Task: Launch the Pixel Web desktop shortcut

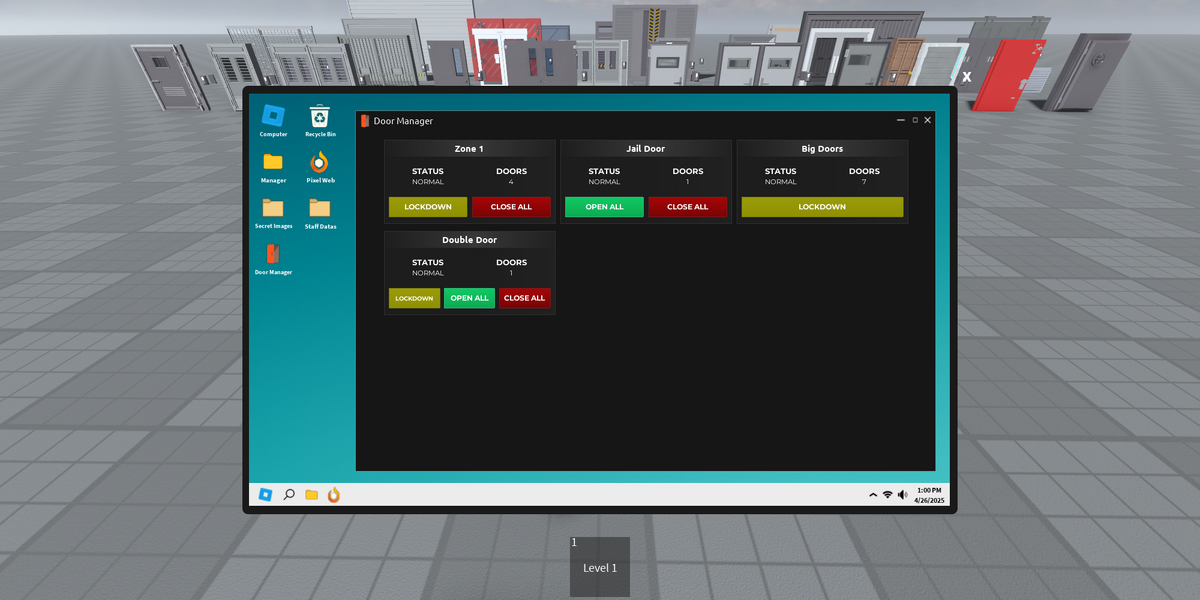Action: coord(320,167)
